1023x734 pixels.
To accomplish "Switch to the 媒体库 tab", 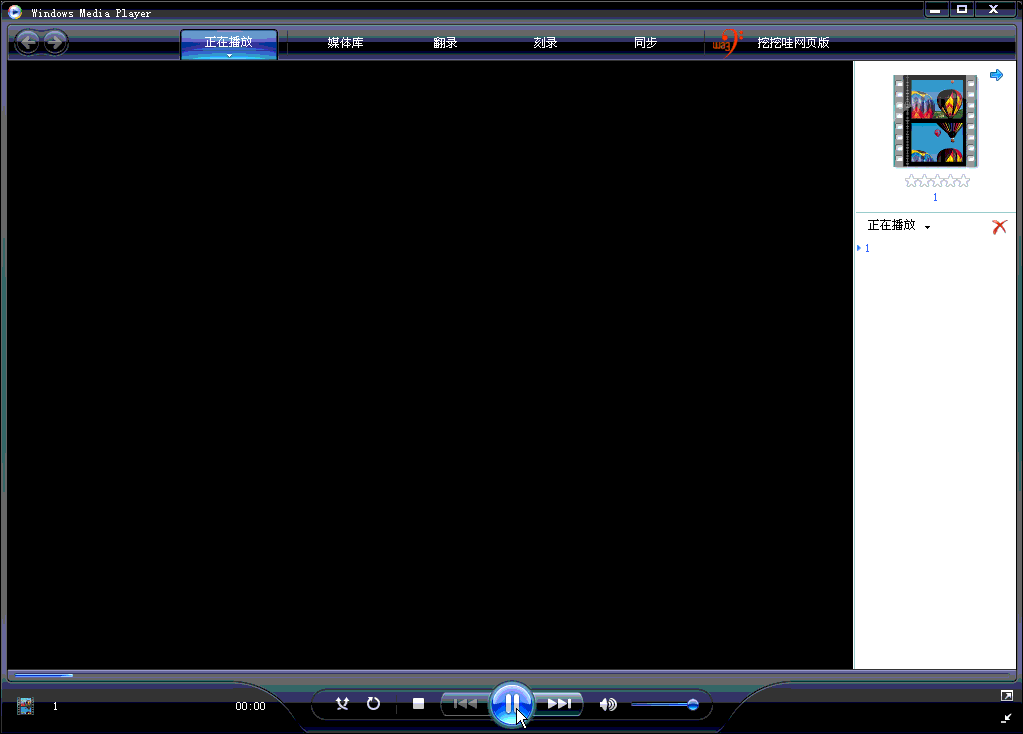I will tap(345, 43).
